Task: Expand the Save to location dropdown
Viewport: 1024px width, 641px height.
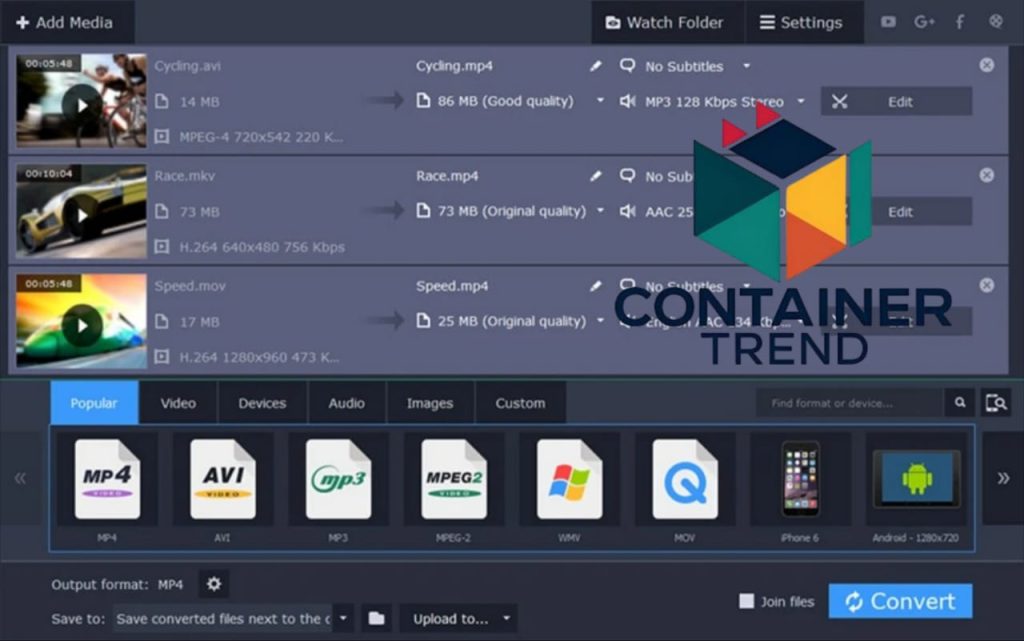Action: pyautogui.click(x=343, y=618)
